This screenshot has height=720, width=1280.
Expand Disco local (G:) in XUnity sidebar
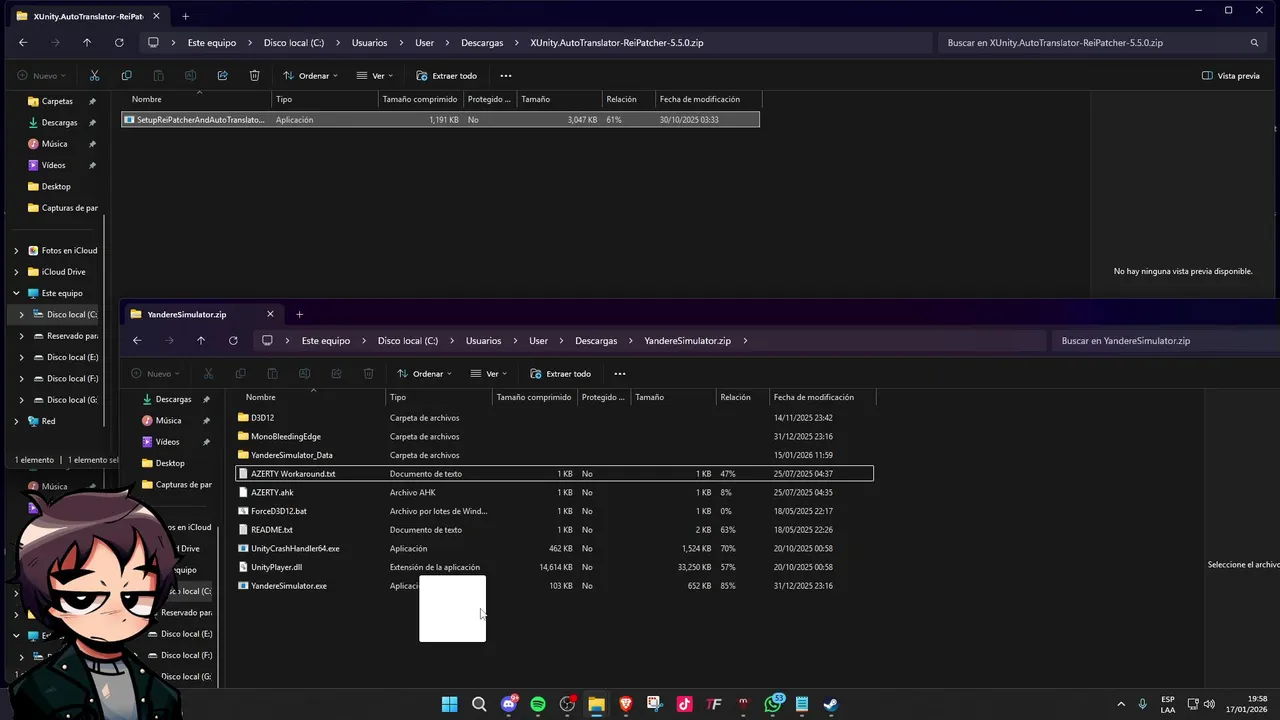[x=22, y=400]
